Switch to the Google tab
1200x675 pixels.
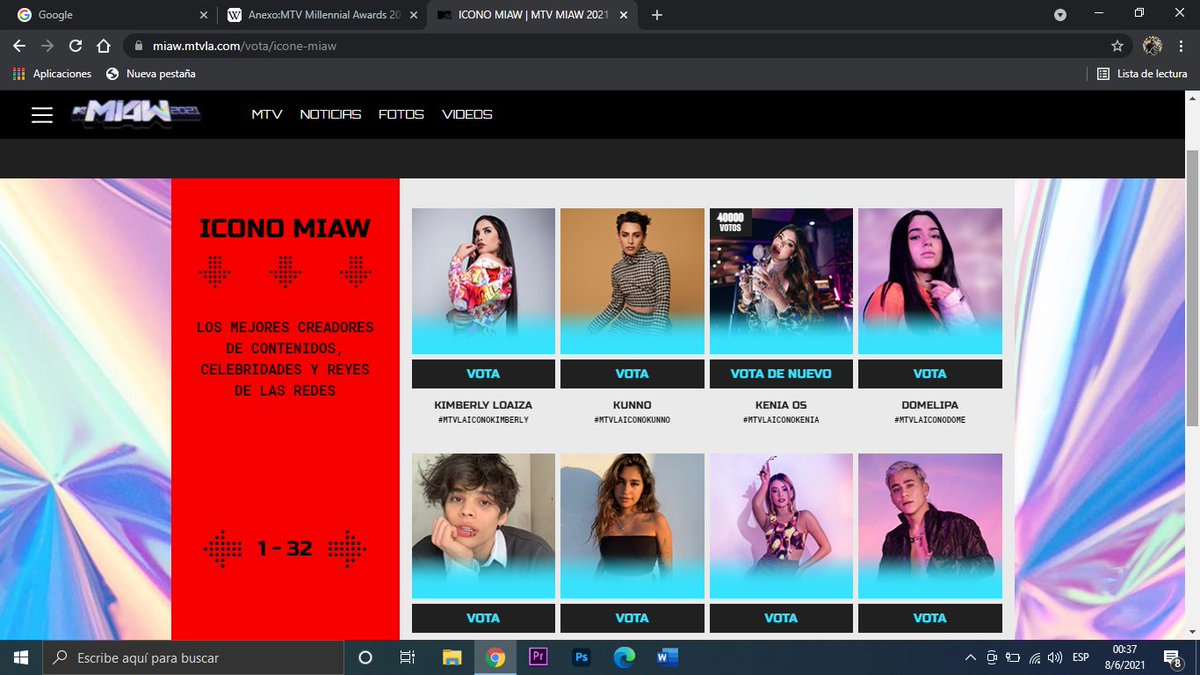click(110, 15)
